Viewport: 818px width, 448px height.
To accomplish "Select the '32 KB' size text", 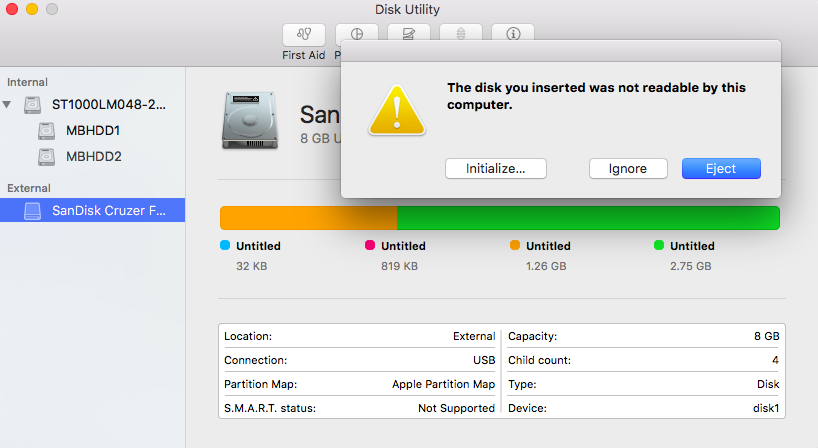I will [251, 267].
